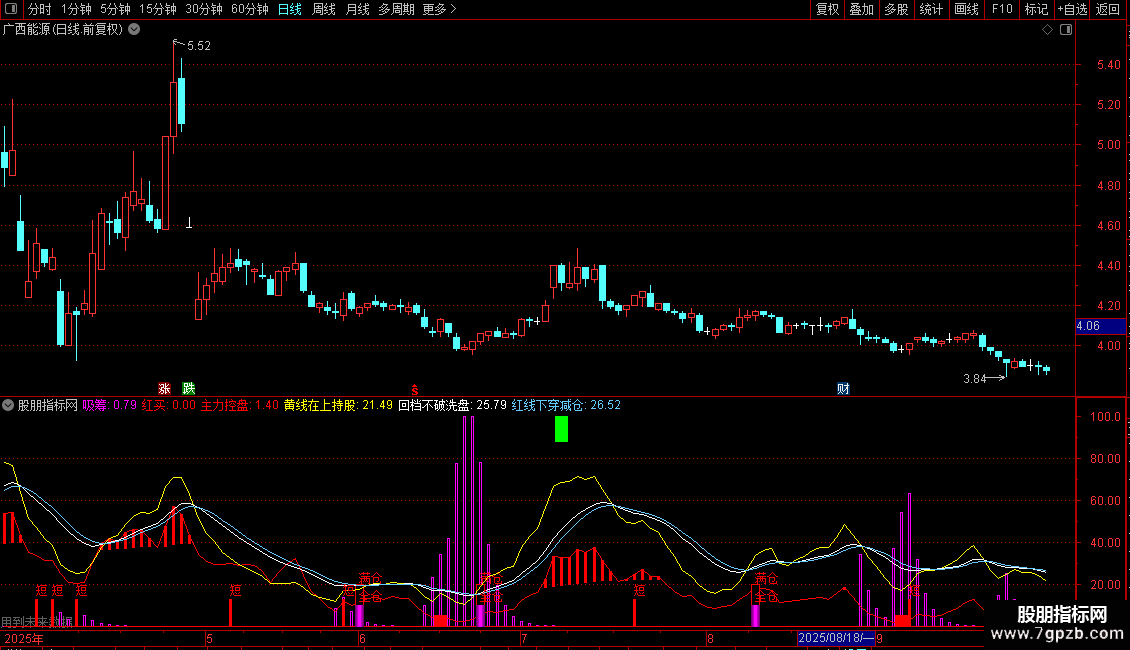Click the green signal block in indicator
The image size is (1130, 650).
coord(561,429)
